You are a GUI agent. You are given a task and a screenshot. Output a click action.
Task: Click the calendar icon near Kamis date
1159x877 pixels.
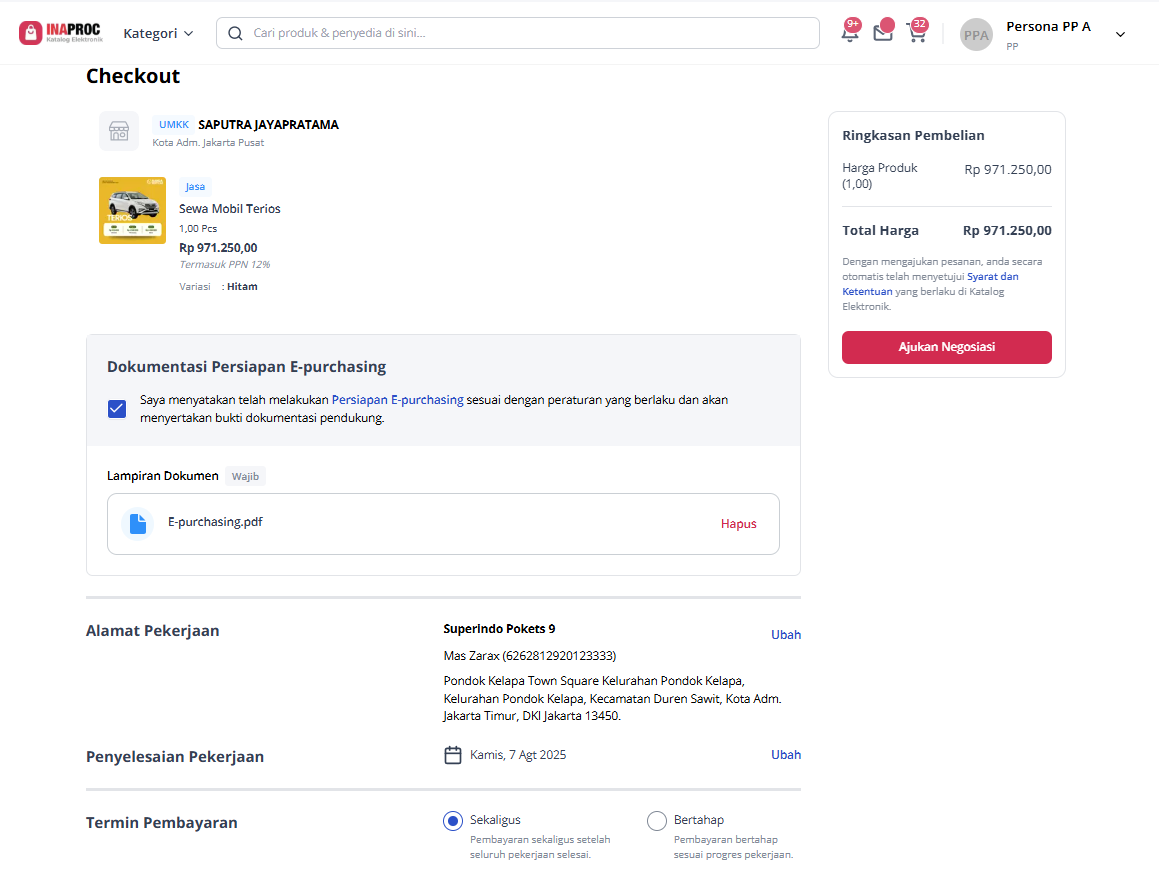pos(452,755)
